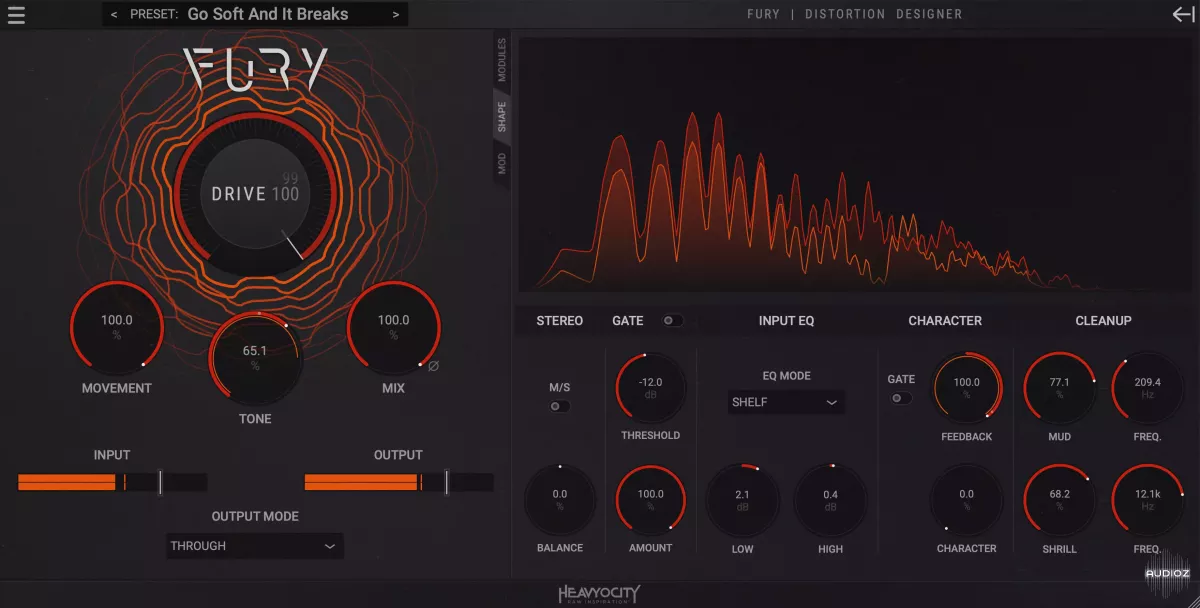
Task: Click the Heavyocity logo
Action: pyautogui.click(x=599, y=595)
